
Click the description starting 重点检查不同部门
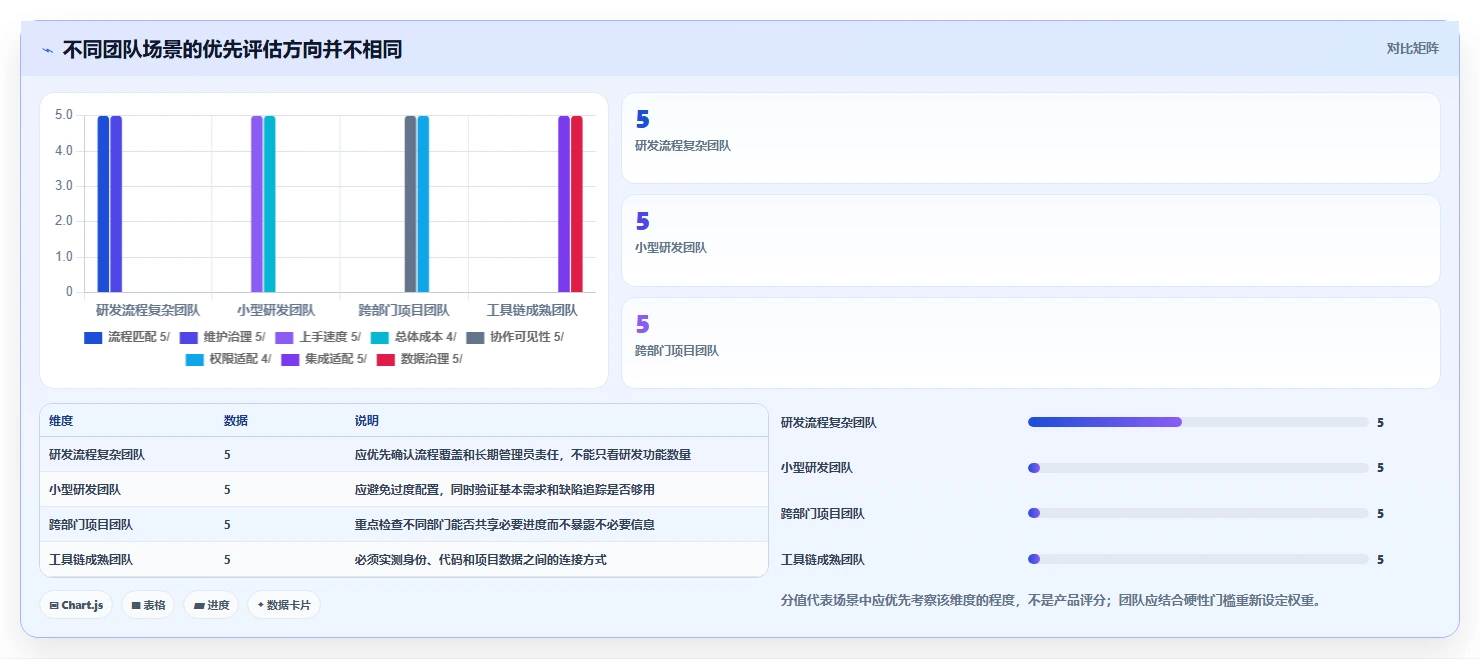(505, 524)
